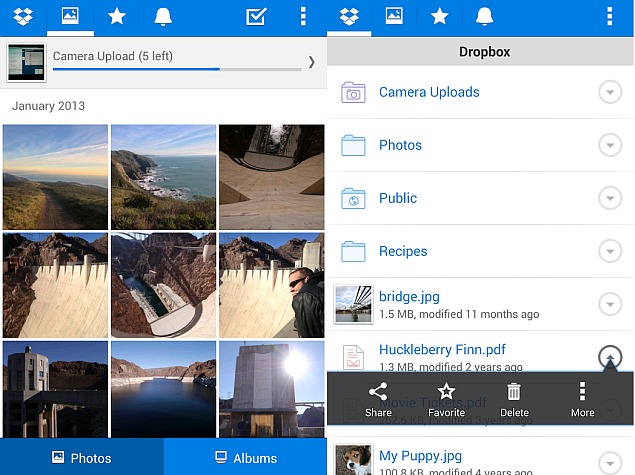The width and height of the screenshot is (635, 475).
Task: Click the Camera Upload progress bar
Action: [177, 69]
